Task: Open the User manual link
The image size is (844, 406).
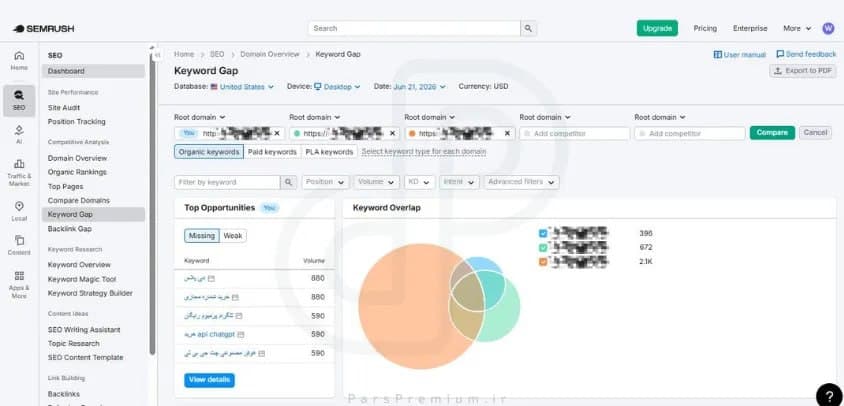Action: (740, 54)
